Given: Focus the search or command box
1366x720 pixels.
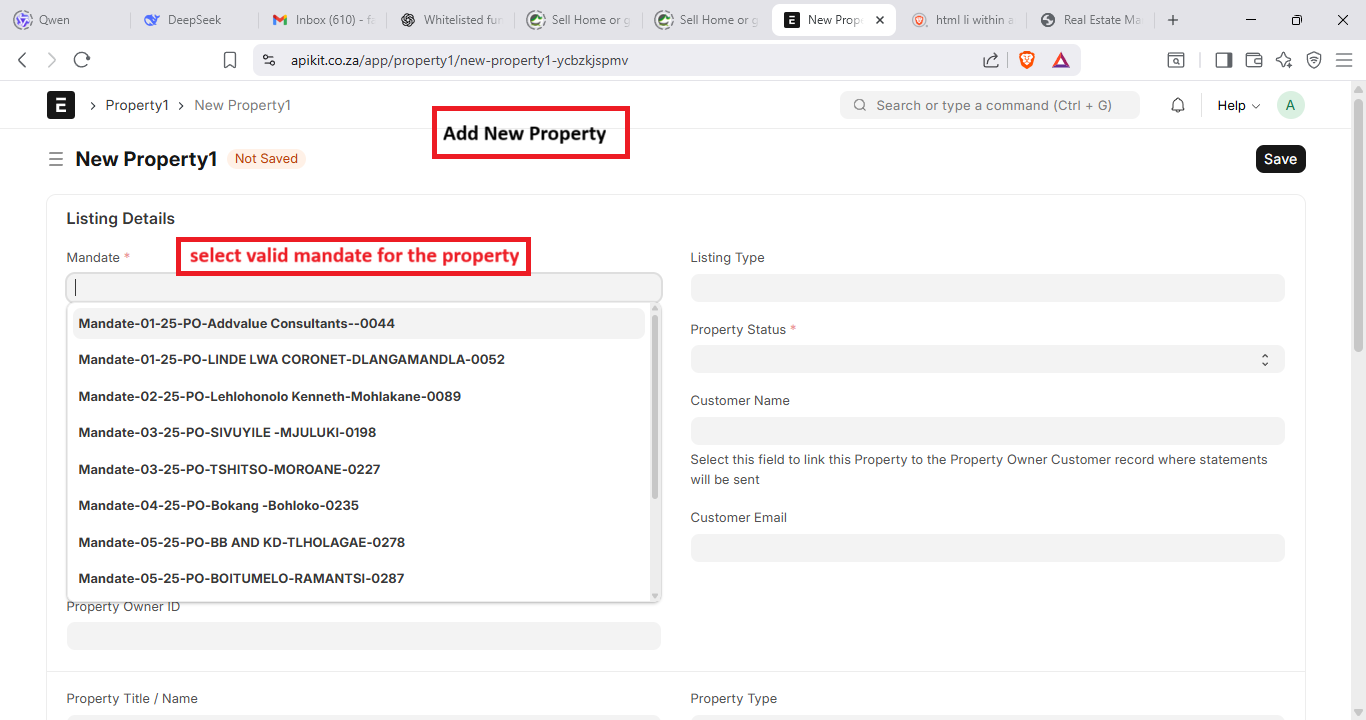Looking at the screenshot, I should (x=992, y=105).
